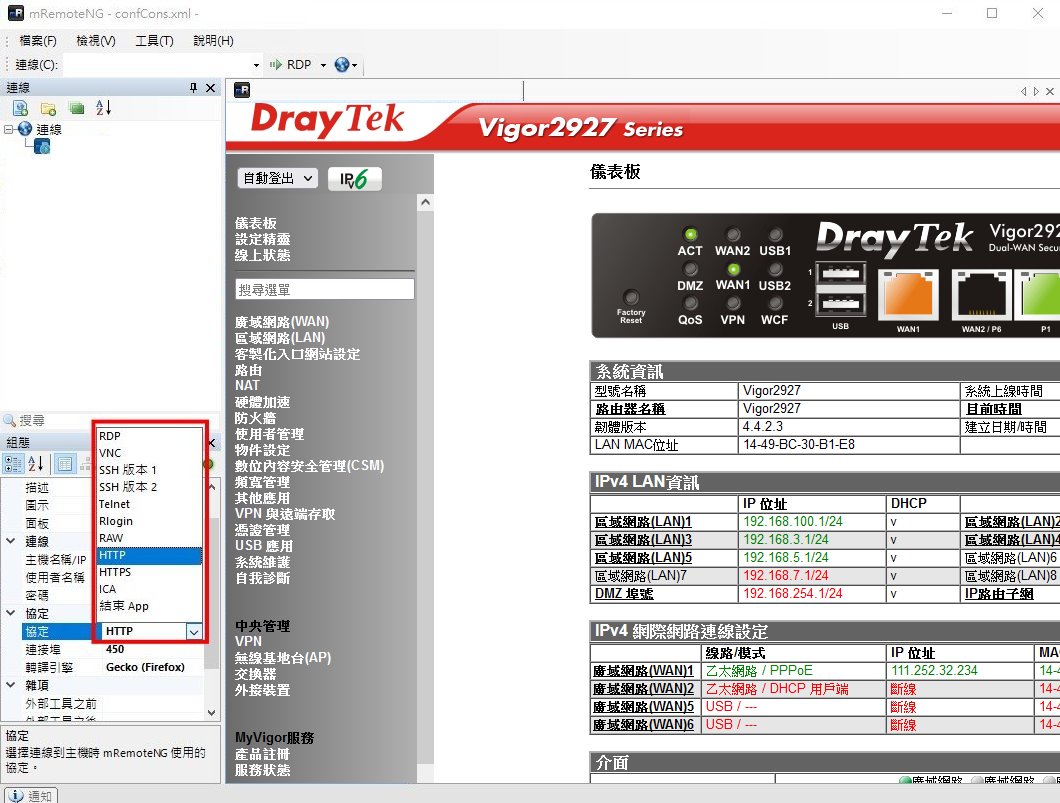The width and height of the screenshot is (1060, 803).
Task: Click the New Connection icon in Connections toolbar
Action: coord(20,108)
